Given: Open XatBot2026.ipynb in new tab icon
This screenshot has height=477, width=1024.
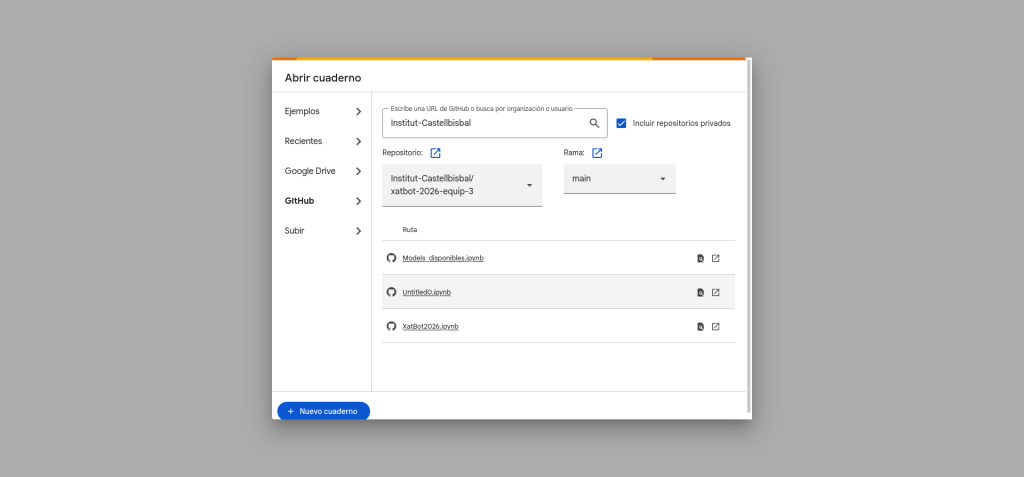Looking at the screenshot, I should tap(715, 326).
